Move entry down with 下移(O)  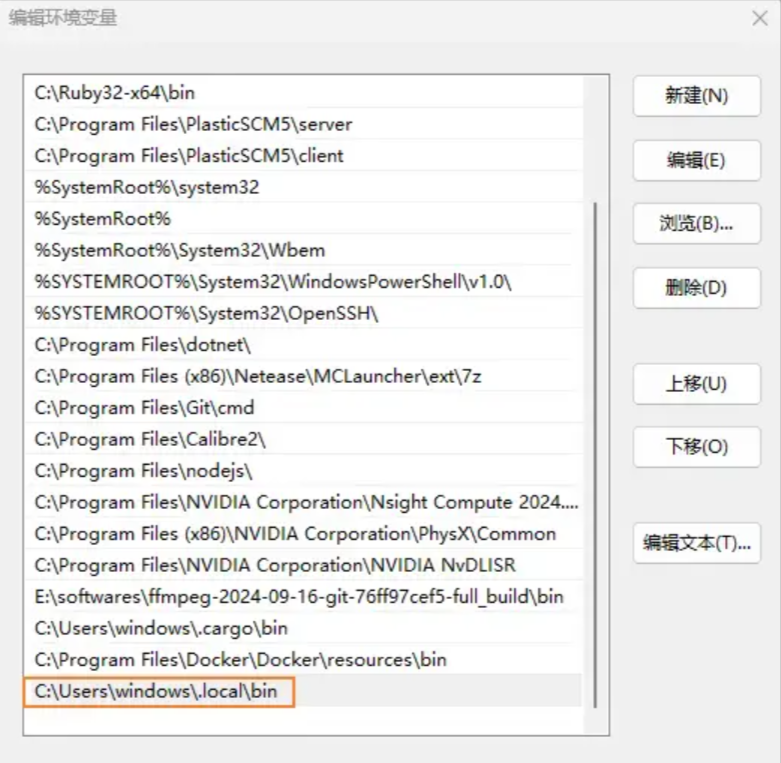(697, 447)
